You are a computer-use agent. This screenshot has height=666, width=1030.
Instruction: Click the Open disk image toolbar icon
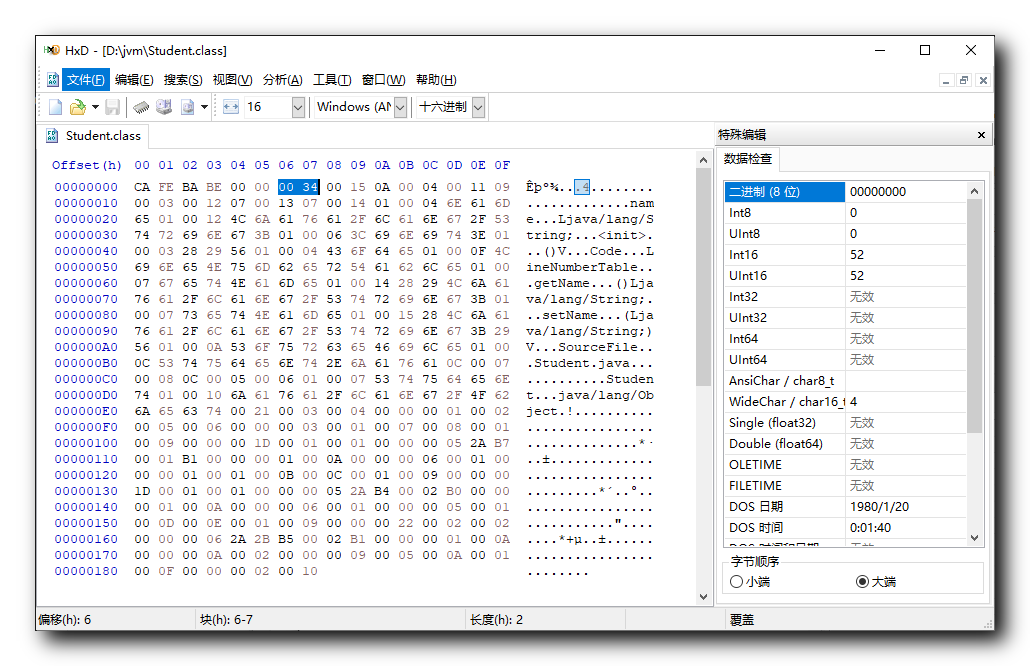click(188, 107)
